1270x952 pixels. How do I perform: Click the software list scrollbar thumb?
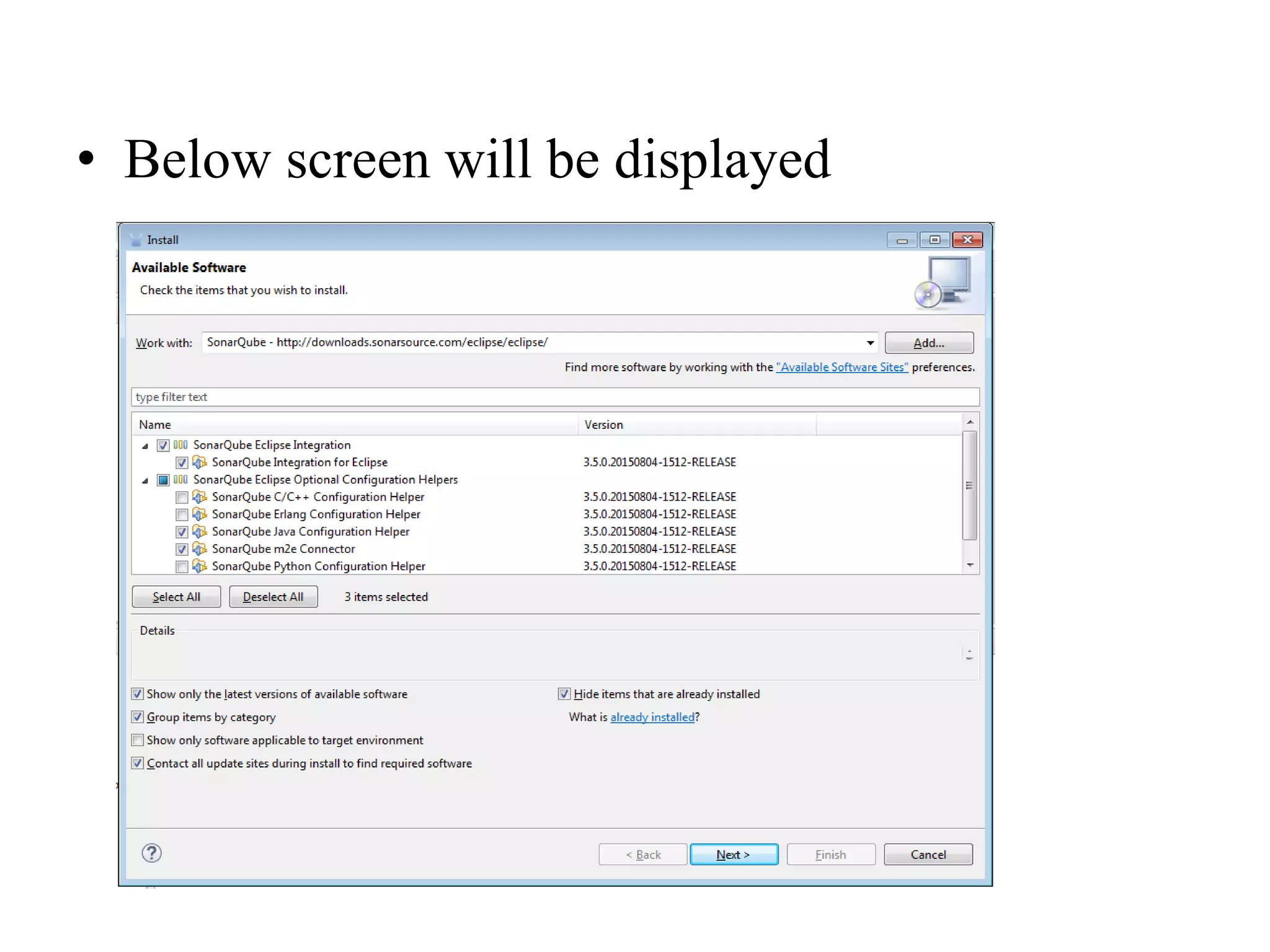click(x=970, y=485)
